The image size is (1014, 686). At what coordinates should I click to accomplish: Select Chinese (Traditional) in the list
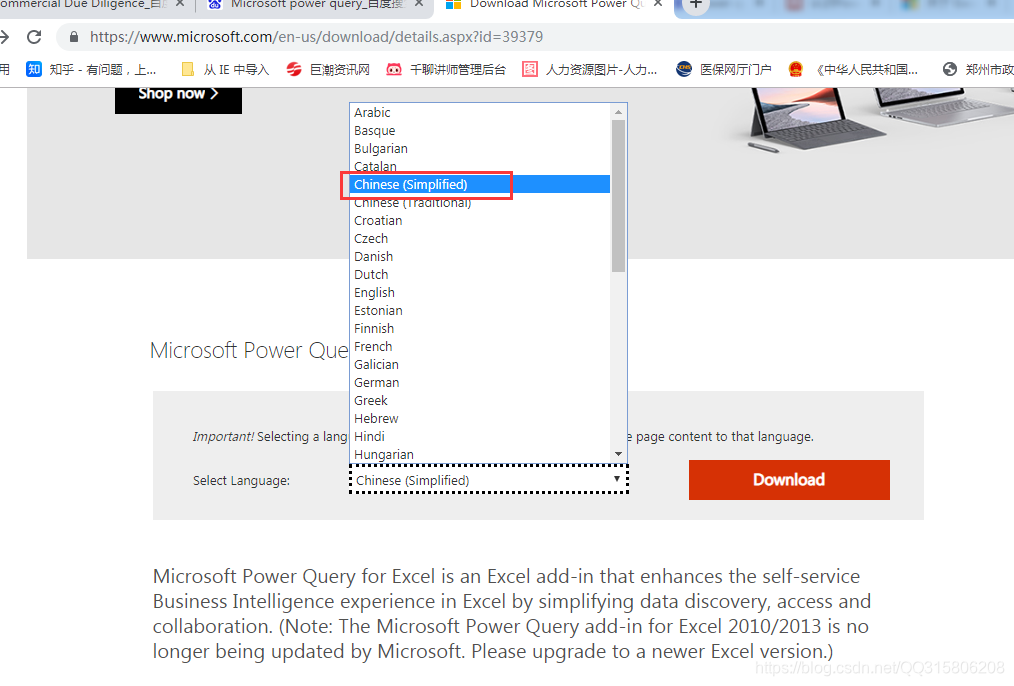[479, 202]
